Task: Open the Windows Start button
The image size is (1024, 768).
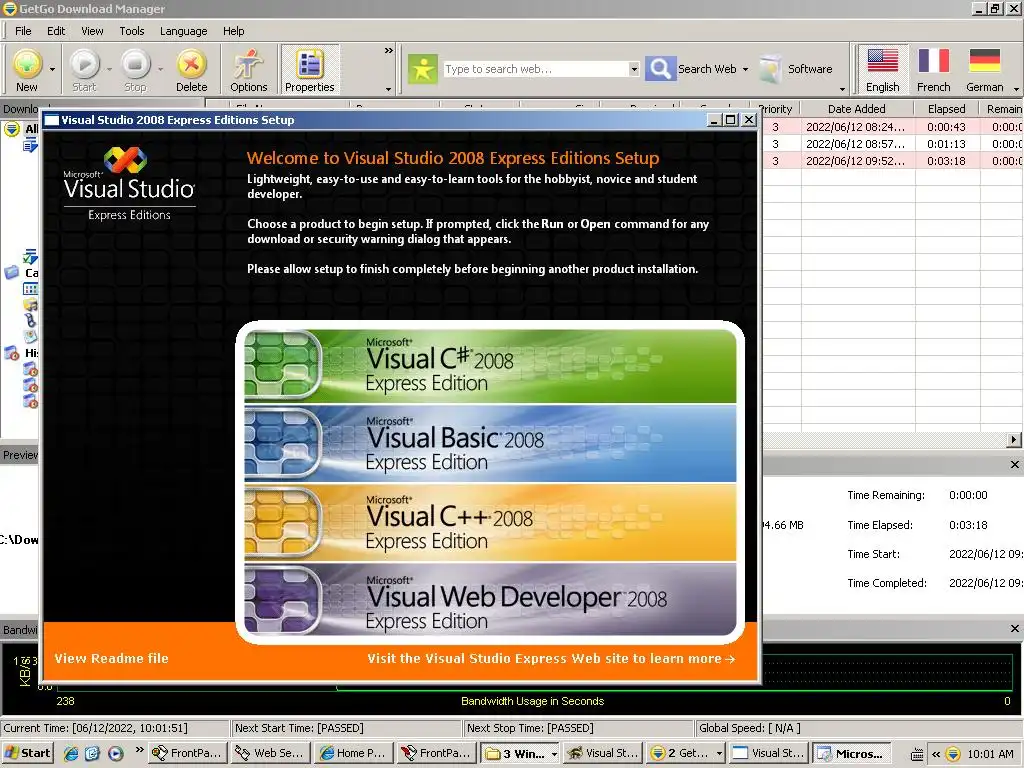Action: [x=27, y=753]
